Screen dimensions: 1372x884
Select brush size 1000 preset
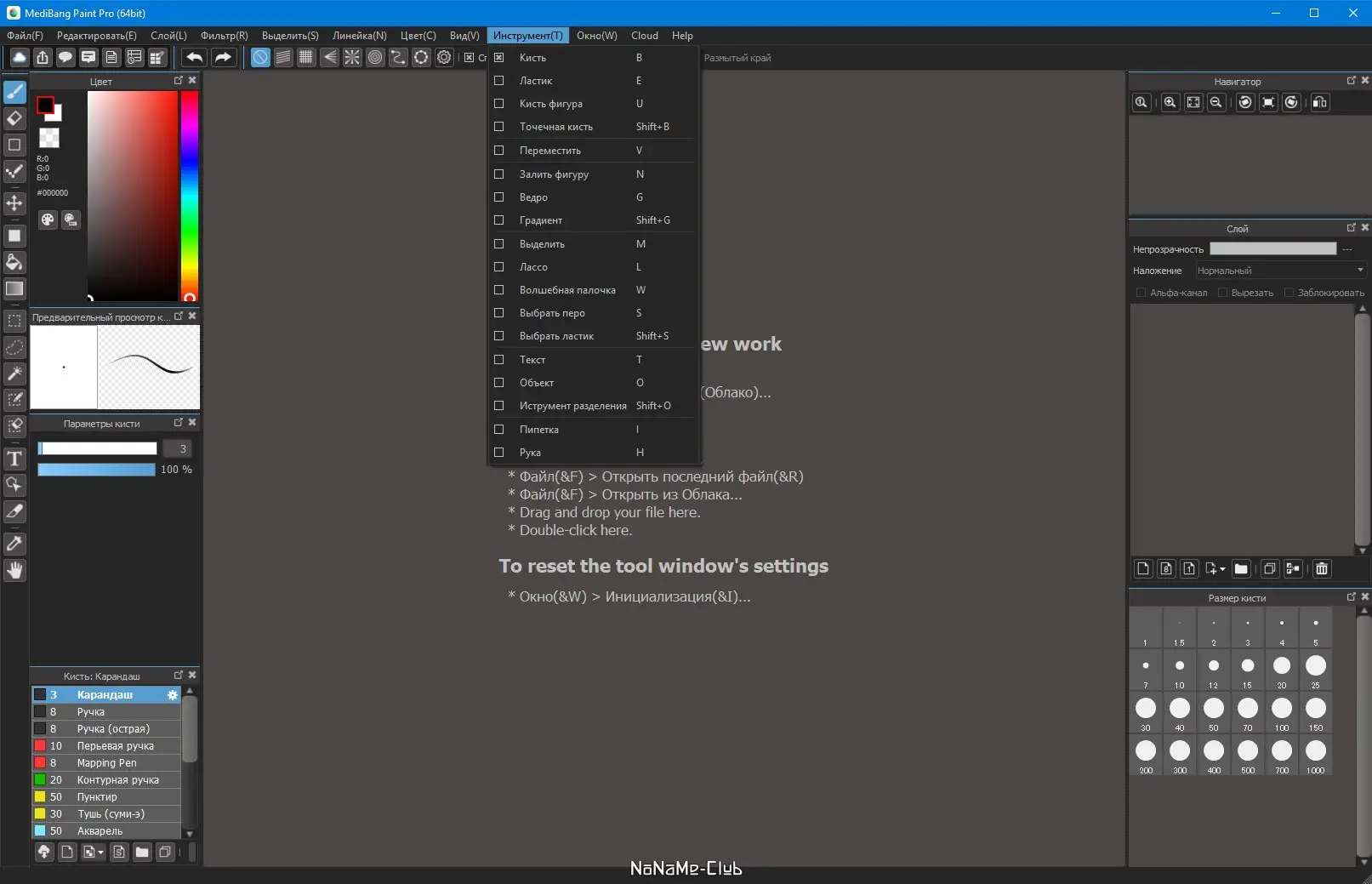click(1316, 755)
